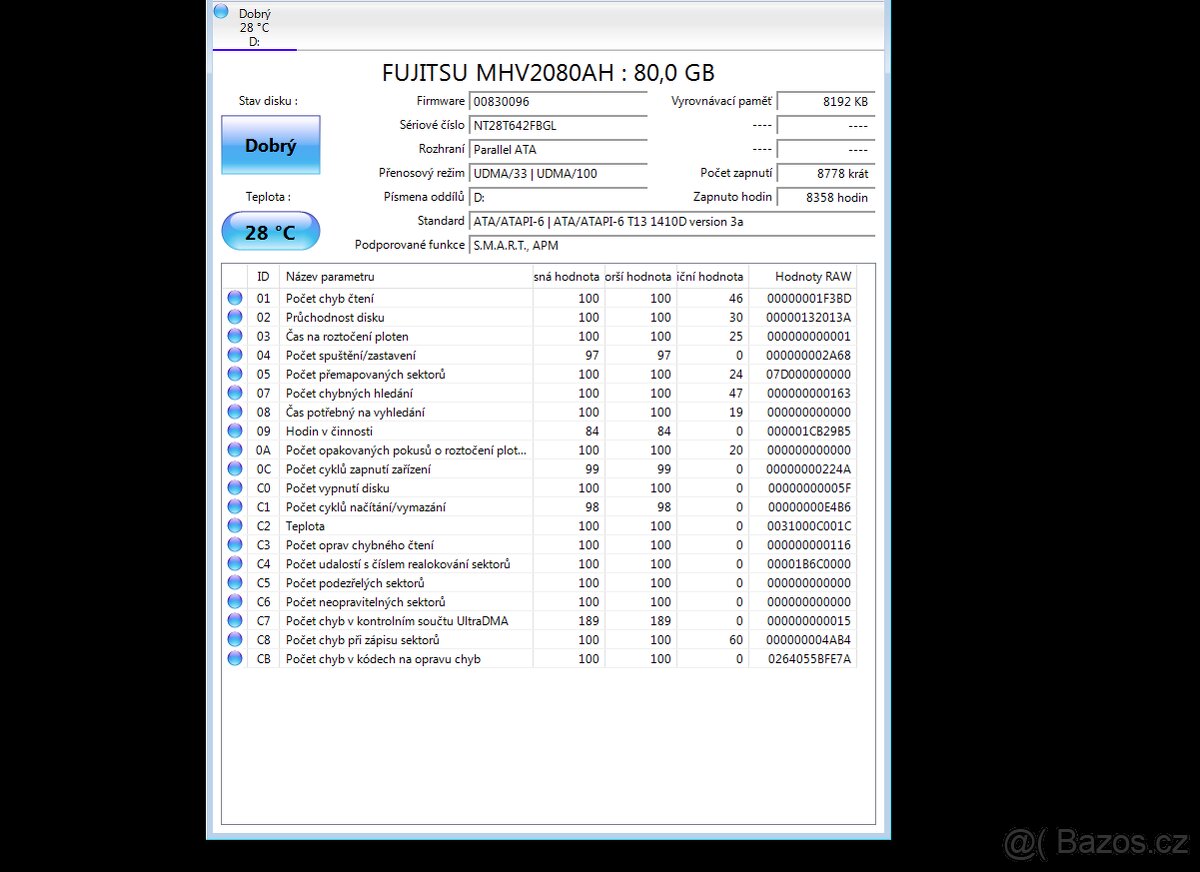The height and width of the screenshot is (872, 1200).
Task: Click the ID column header
Action: point(264,276)
